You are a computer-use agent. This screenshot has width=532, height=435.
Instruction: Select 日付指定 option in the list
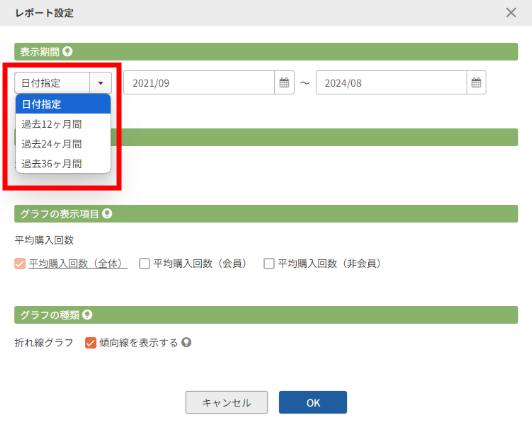pos(63,104)
